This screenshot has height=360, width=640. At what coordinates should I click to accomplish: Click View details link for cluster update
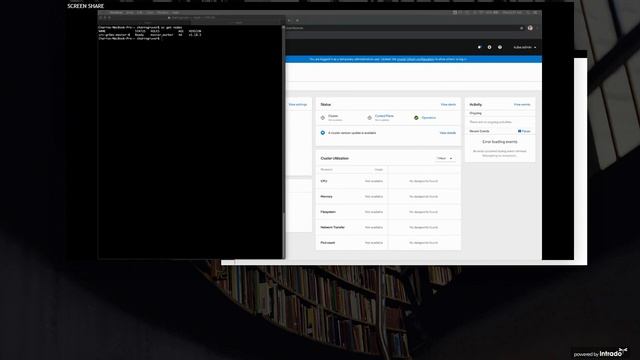click(x=448, y=133)
